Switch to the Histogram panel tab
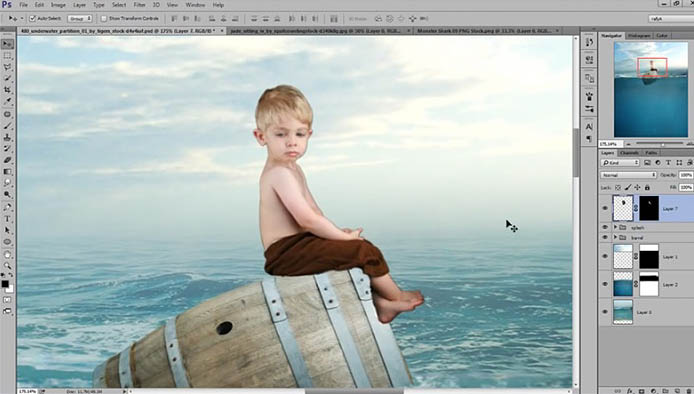Image resolution: width=694 pixels, height=394 pixels. (639, 35)
